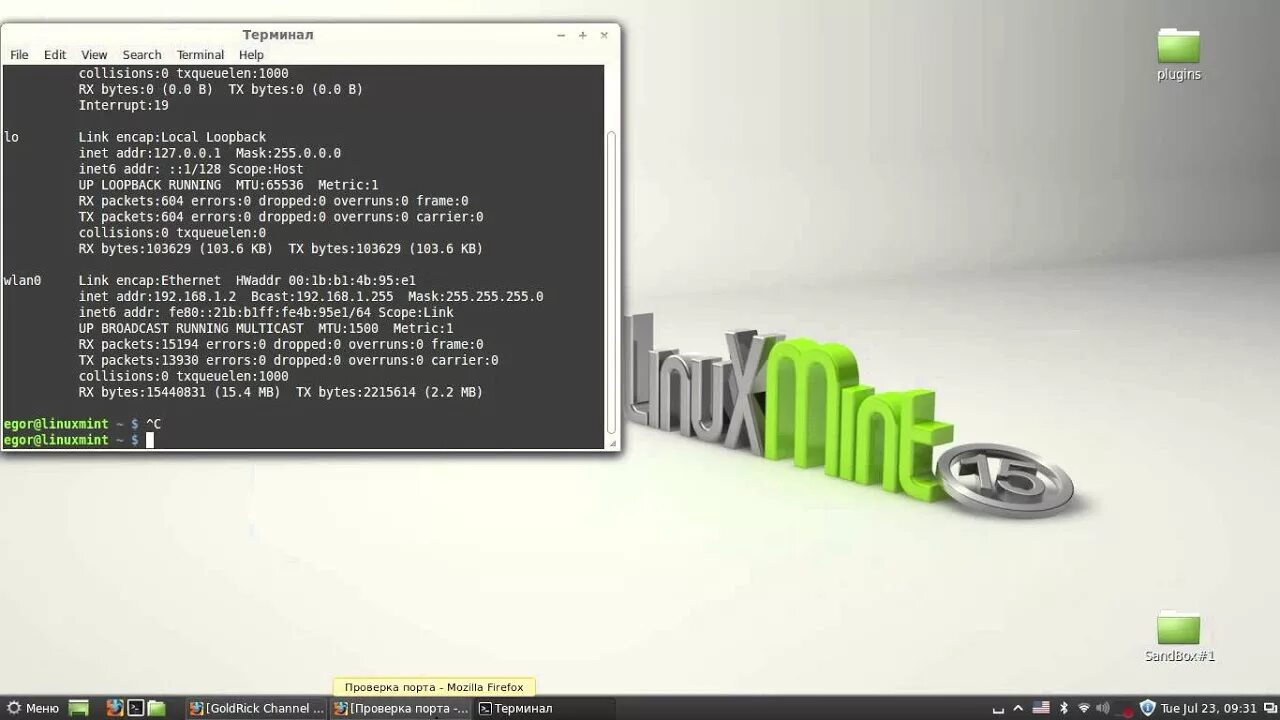Screen dimensions: 1280x720
Task: Open Edit menu in Terminal
Action: pyautogui.click(x=55, y=55)
